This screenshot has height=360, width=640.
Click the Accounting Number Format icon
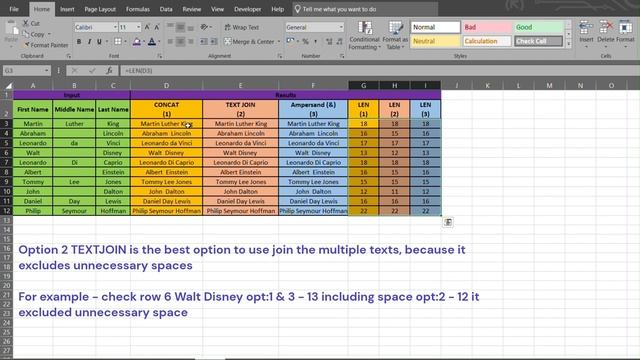[x=290, y=41]
